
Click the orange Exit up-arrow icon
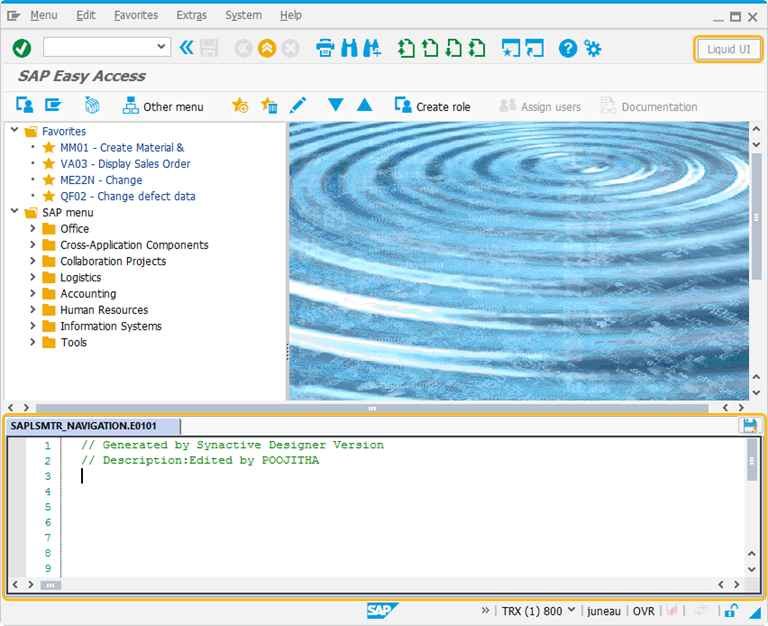(x=267, y=48)
